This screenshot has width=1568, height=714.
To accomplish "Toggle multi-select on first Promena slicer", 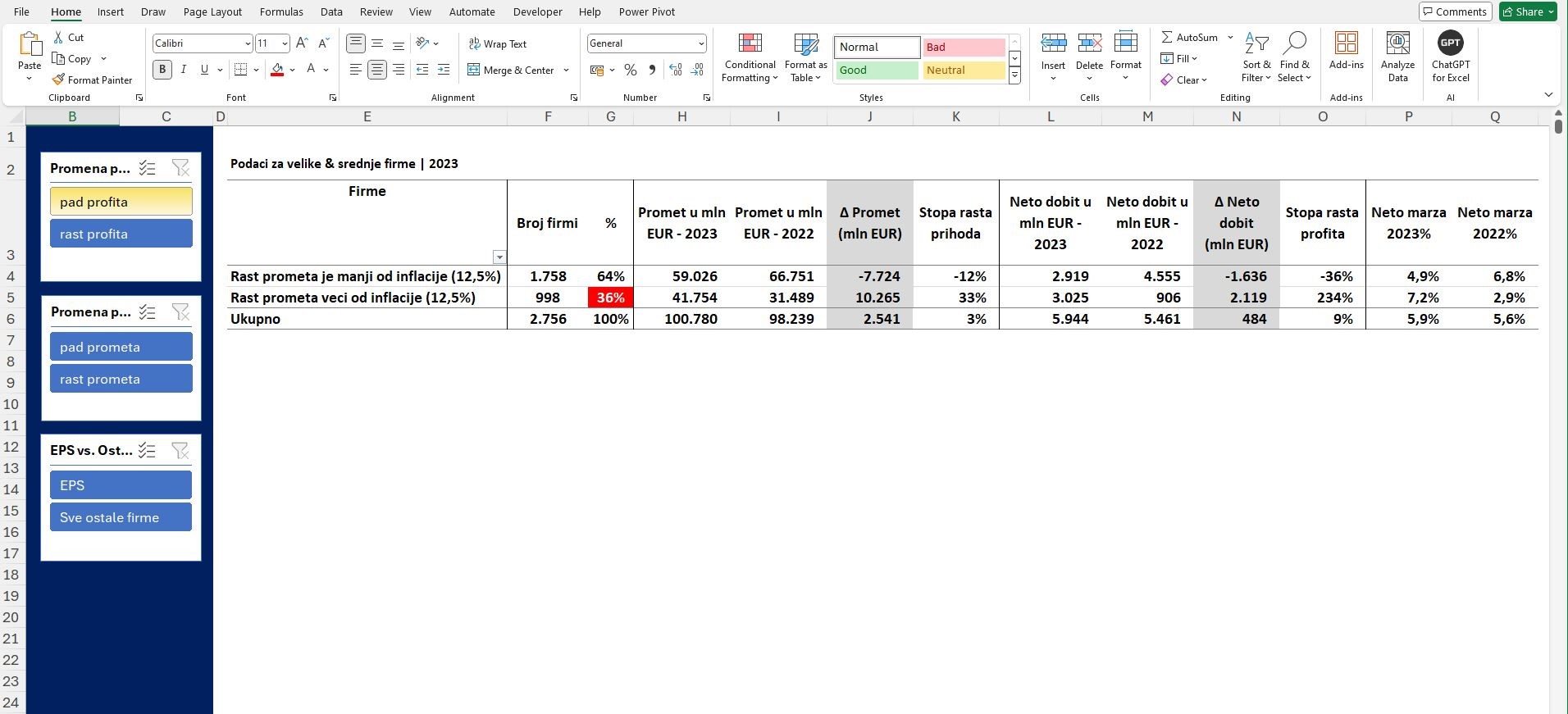I will click(x=148, y=168).
